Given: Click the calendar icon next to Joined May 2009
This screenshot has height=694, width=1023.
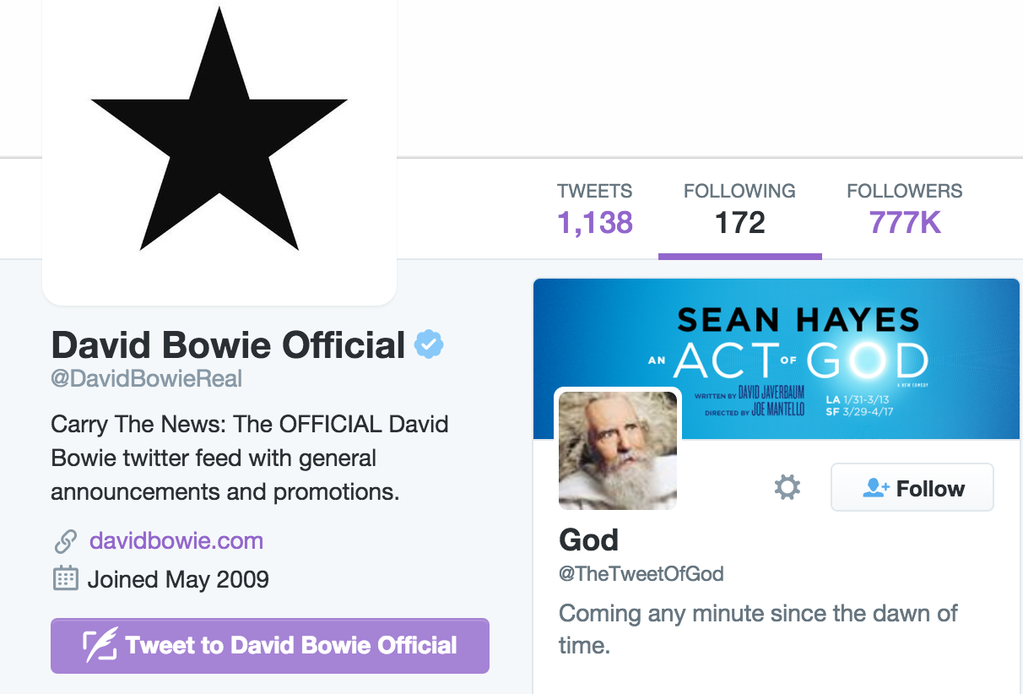Looking at the screenshot, I should pos(64,579).
